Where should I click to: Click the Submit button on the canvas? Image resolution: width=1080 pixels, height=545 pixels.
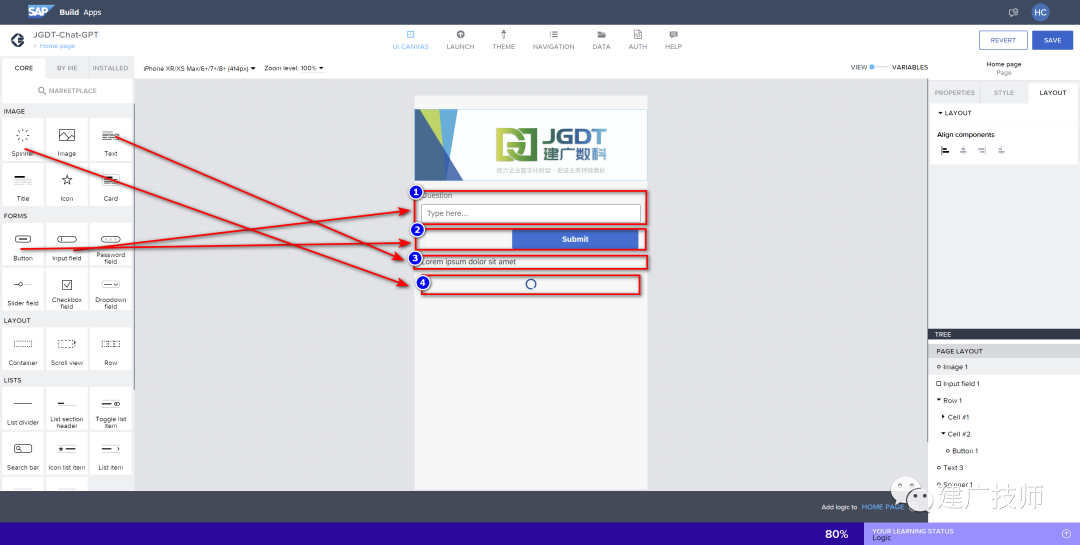point(575,239)
